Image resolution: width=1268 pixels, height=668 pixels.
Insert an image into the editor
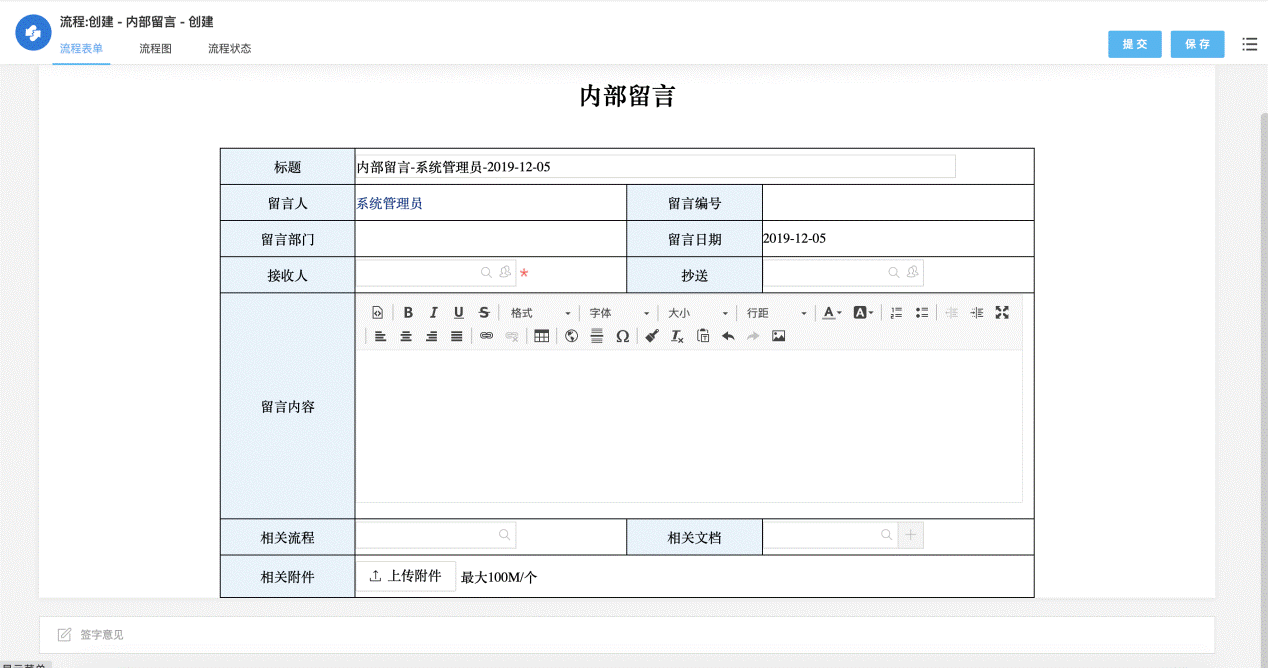tap(778, 336)
